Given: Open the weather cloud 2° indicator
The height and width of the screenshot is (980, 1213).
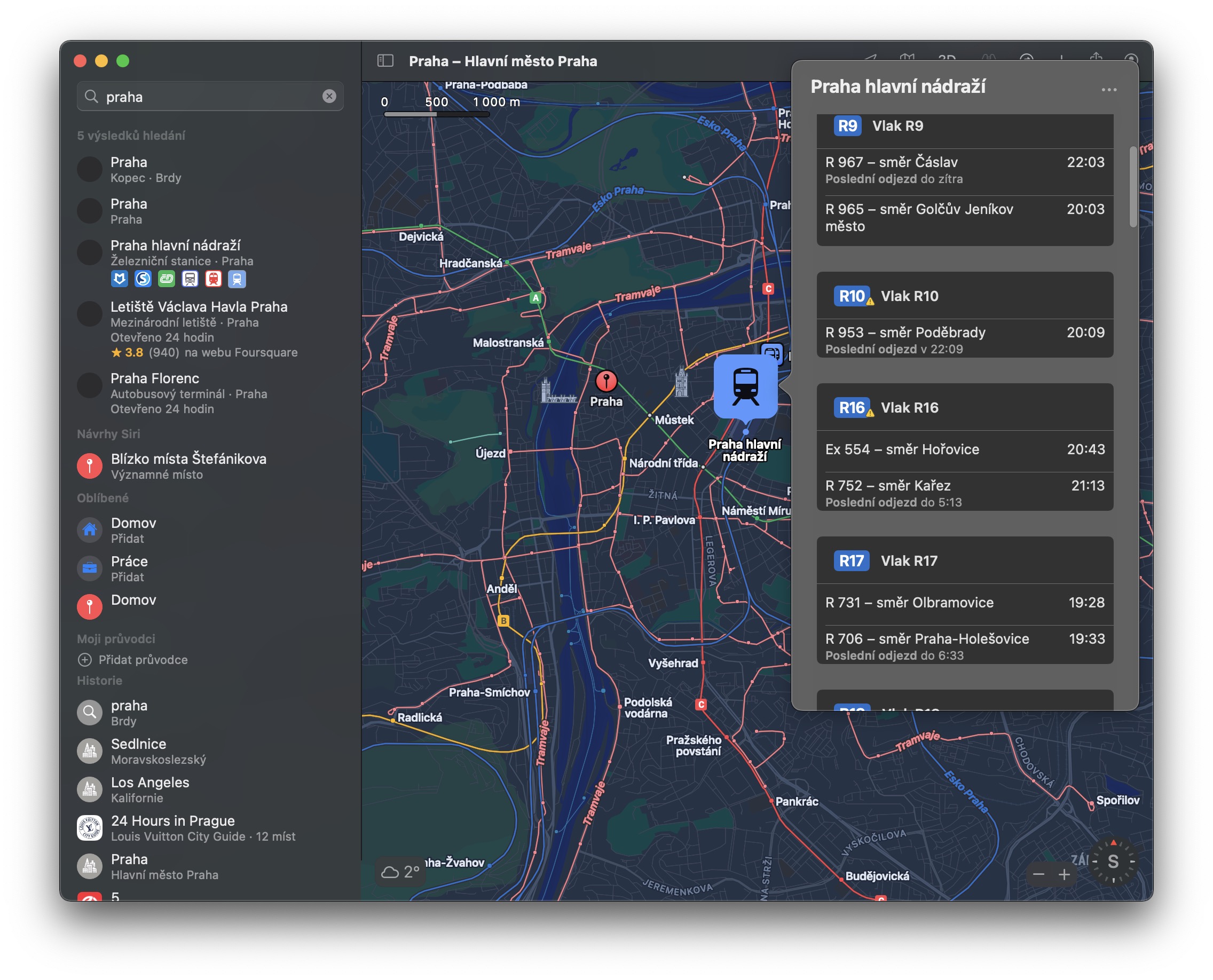Looking at the screenshot, I should [400, 872].
